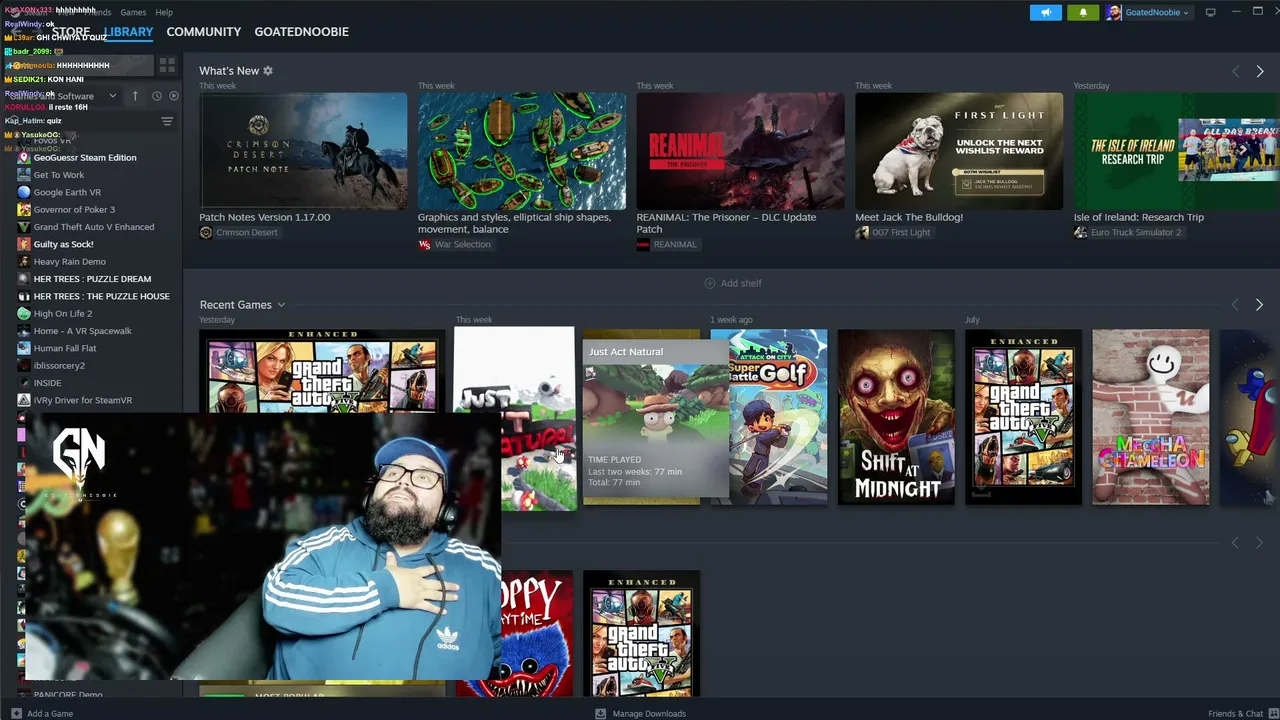1280x720 pixels.
Task: Click the War Selection publisher icon
Action: (424, 244)
